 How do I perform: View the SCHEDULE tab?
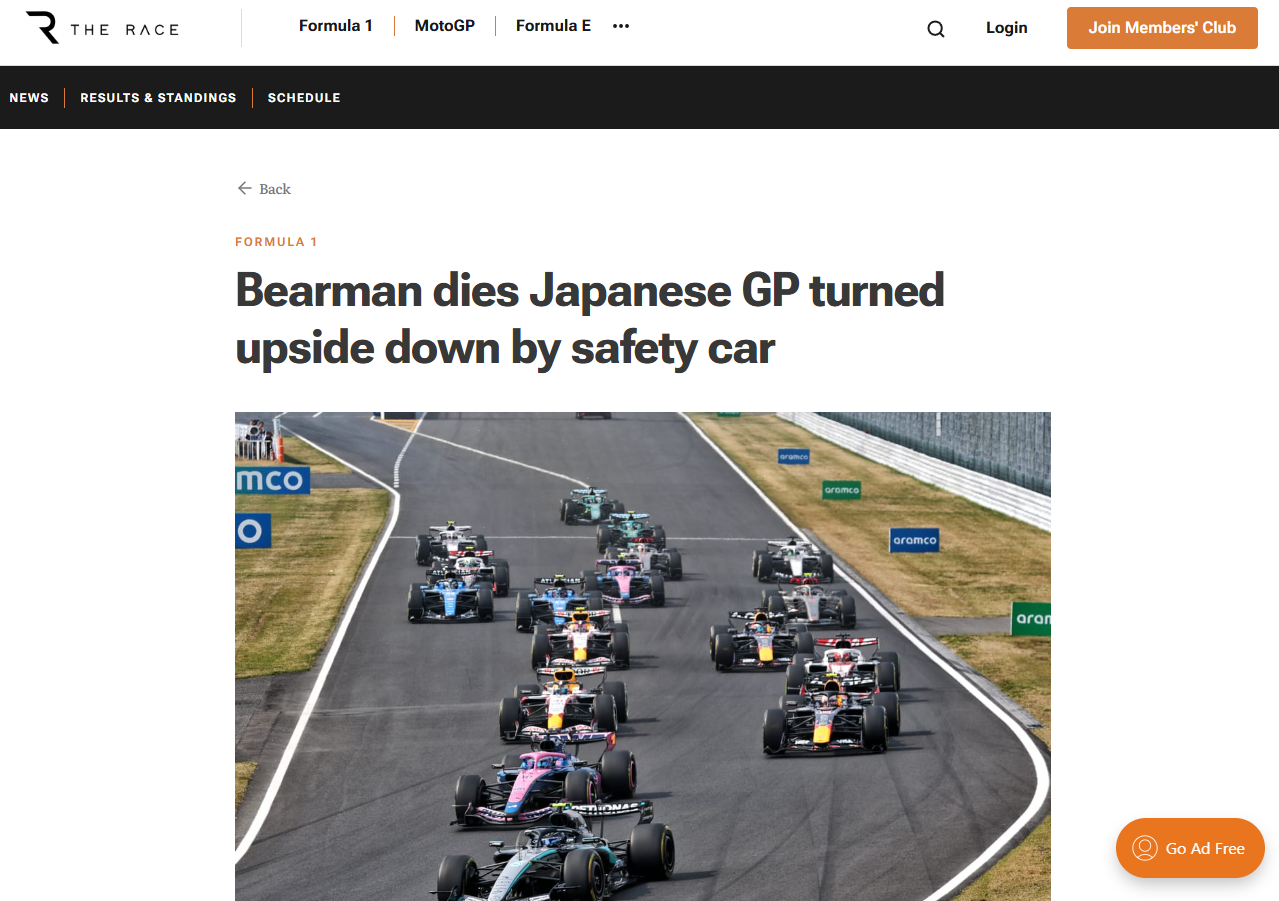click(304, 98)
